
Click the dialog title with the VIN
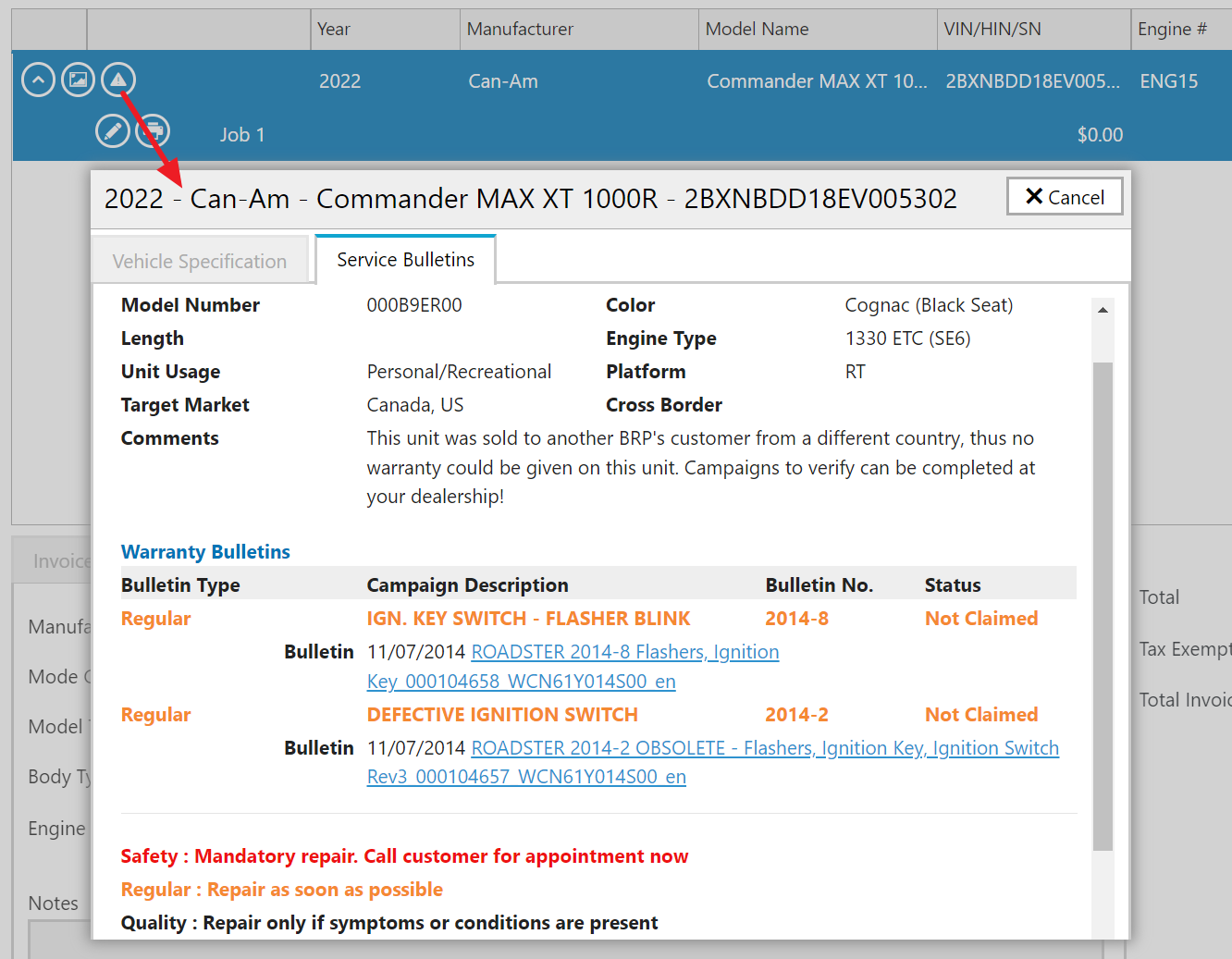tap(530, 199)
